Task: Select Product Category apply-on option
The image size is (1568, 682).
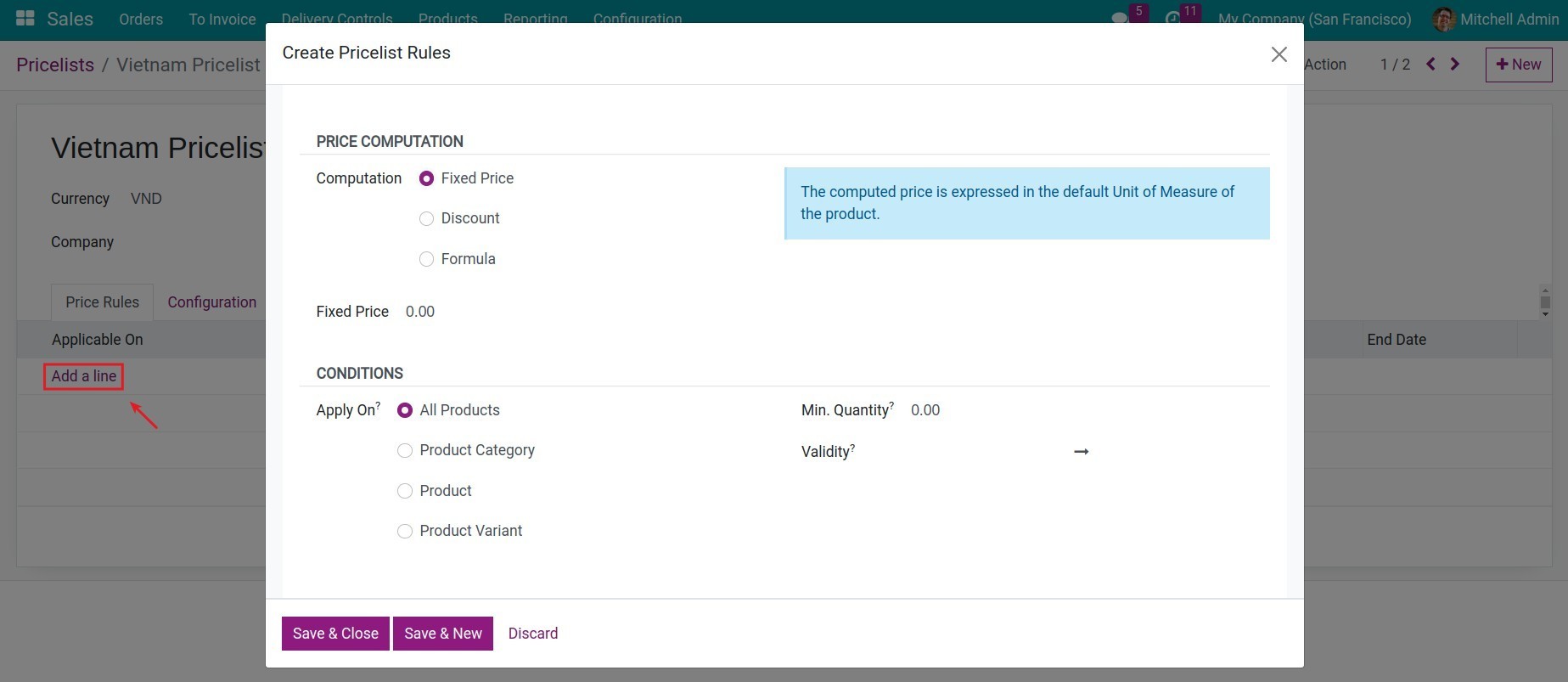Action: [x=405, y=450]
